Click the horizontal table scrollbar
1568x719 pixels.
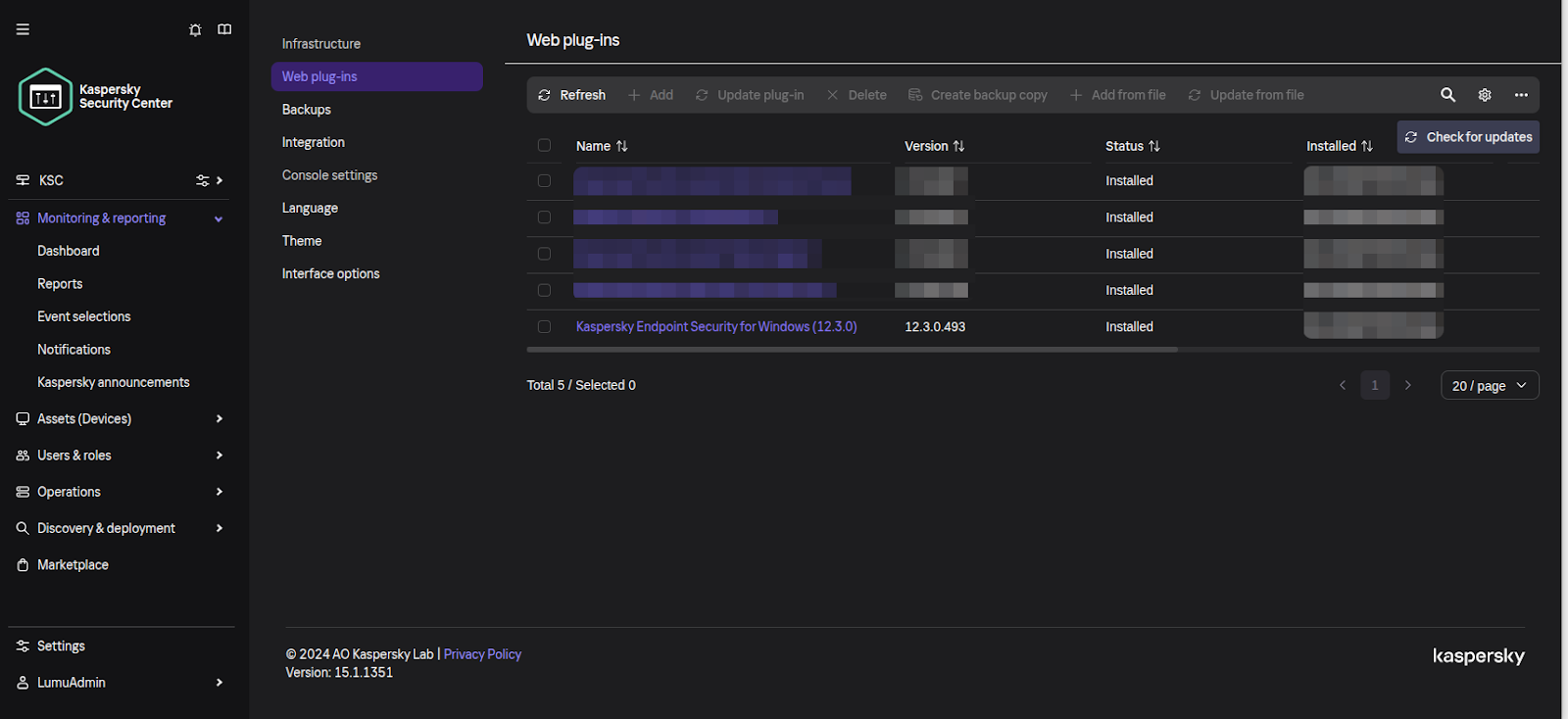click(x=851, y=349)
